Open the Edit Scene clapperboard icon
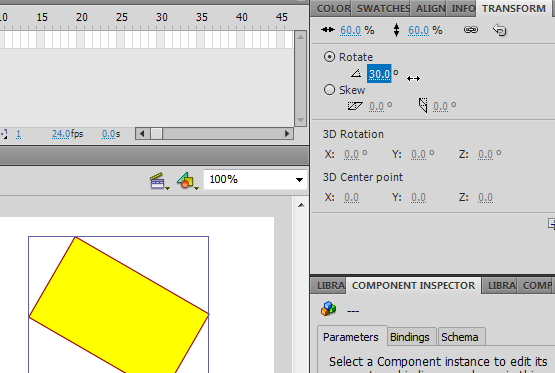 pos(157,180)
